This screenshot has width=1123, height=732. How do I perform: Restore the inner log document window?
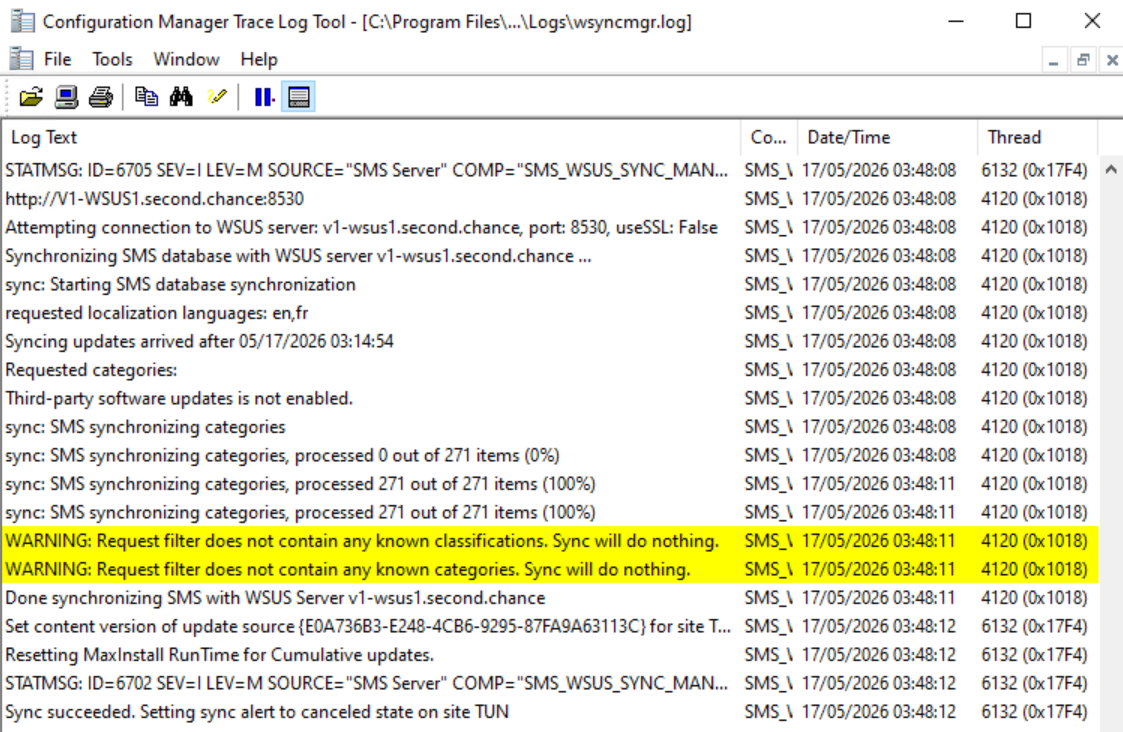(x=1083, y=60)
